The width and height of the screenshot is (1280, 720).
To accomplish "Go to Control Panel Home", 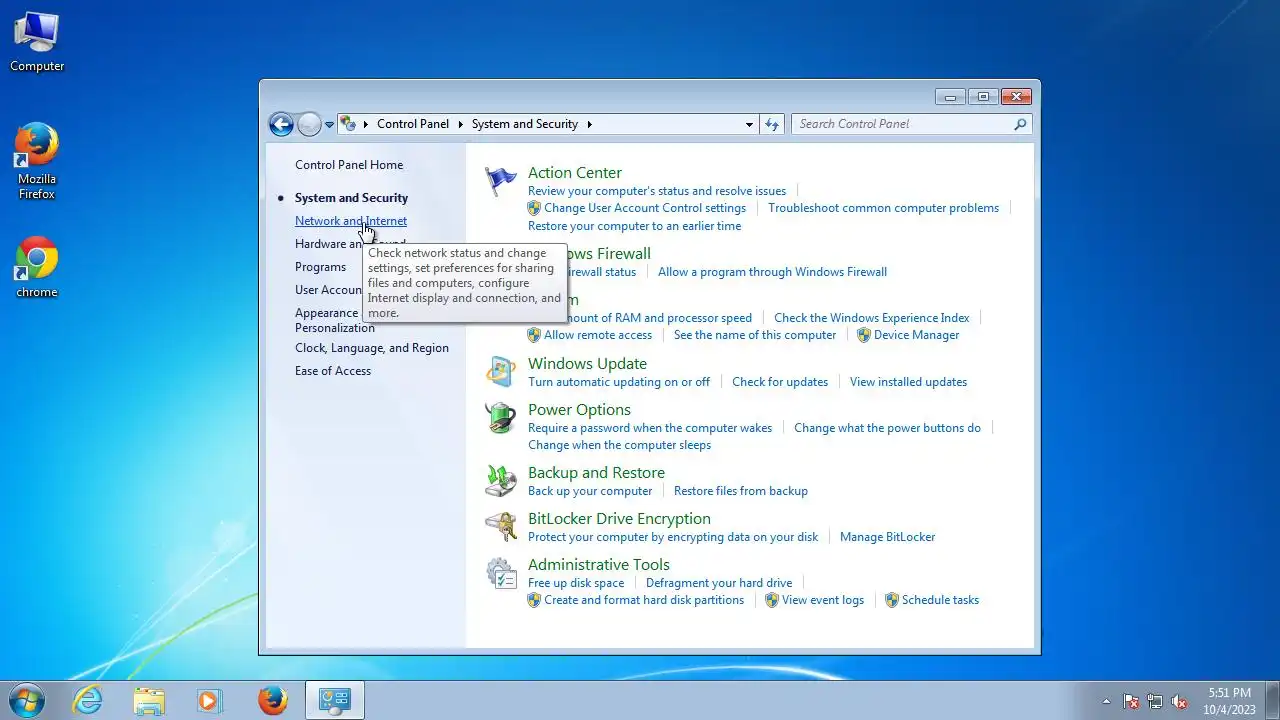I will 349,165.
